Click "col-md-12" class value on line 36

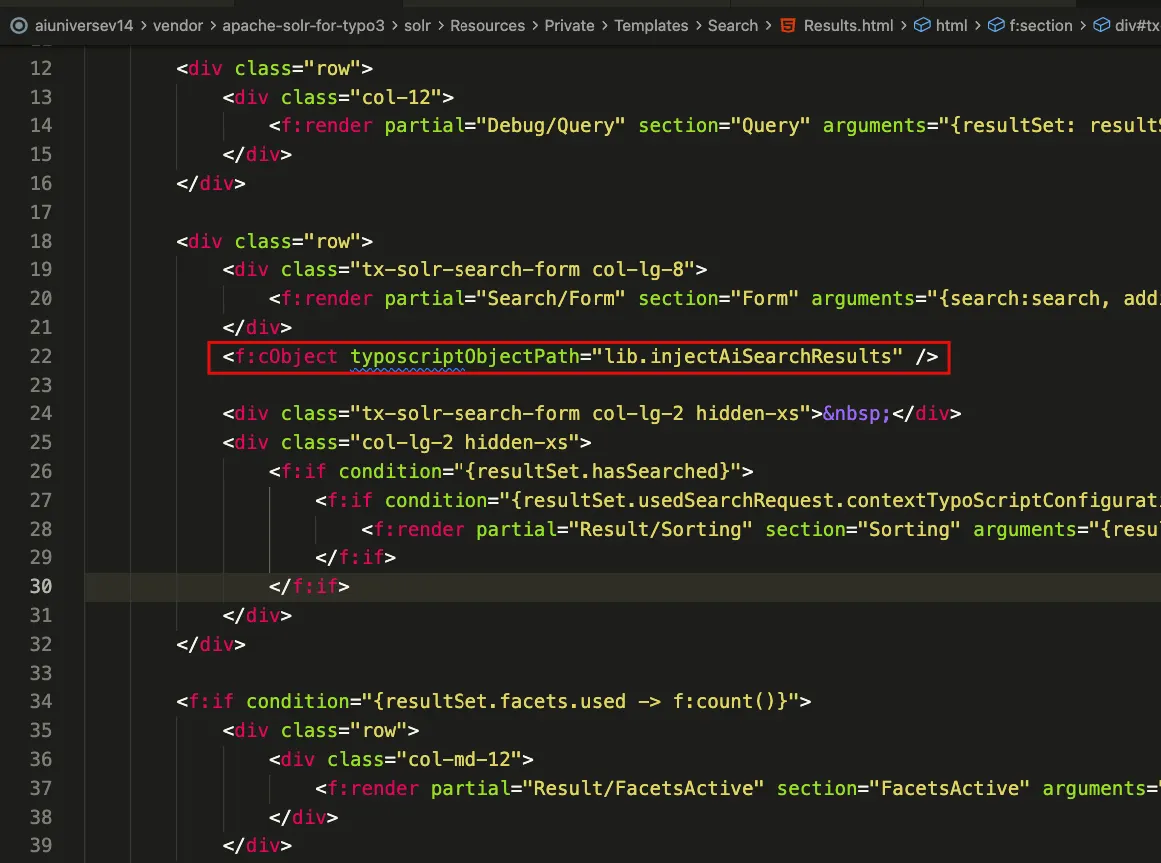point(459,760)
